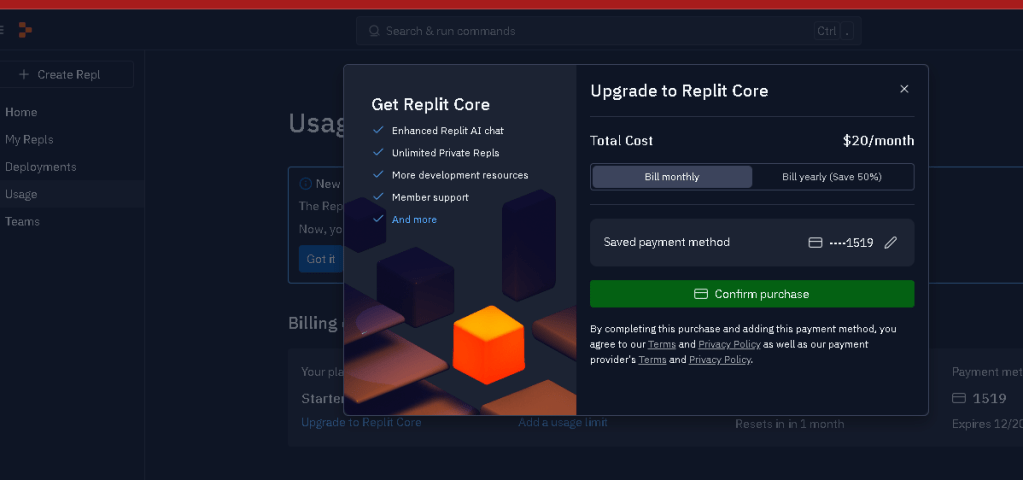This screenshot has width=1023, height=480.
Task: Open the And more link
Action: click(414, 220)
